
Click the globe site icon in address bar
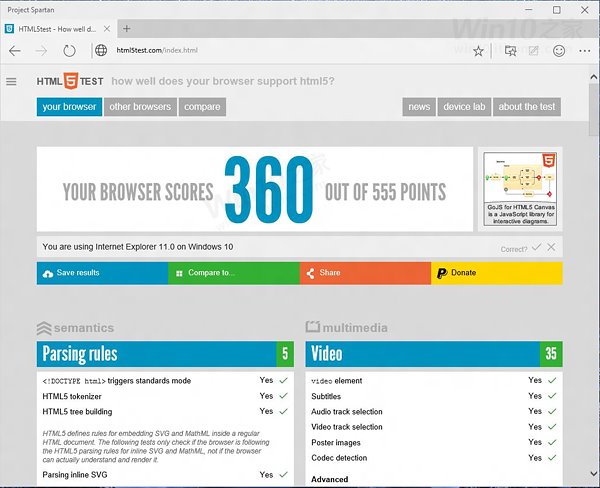[x=101, y=50]
